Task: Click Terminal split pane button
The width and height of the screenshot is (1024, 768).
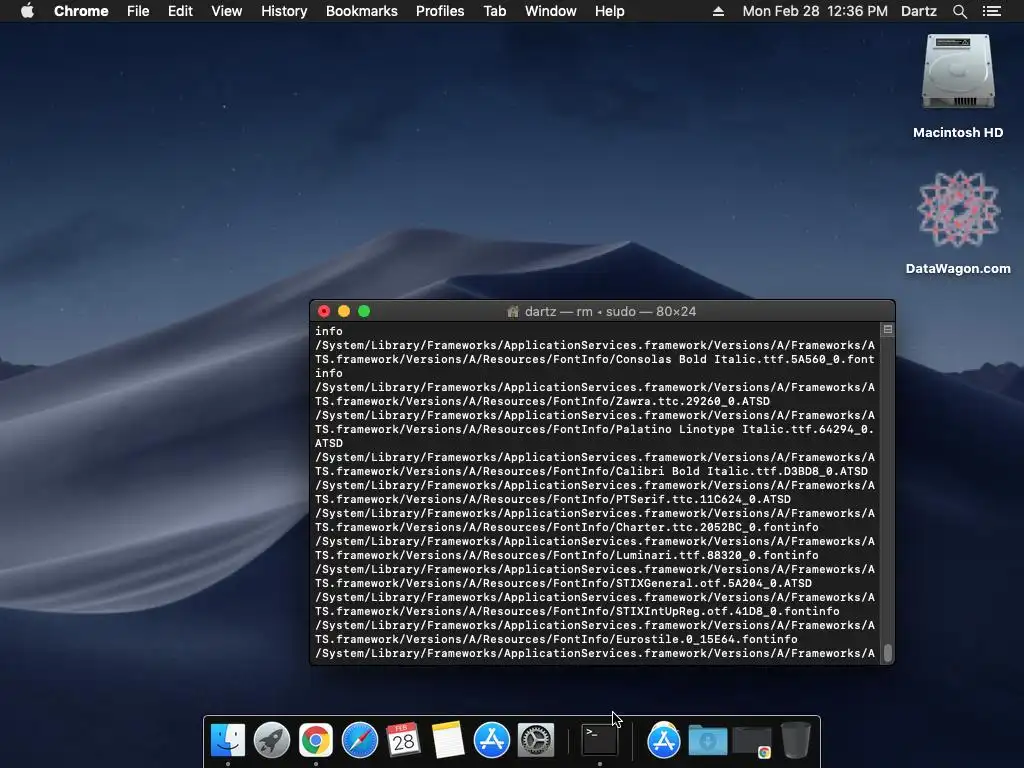Action: point(888,329)
